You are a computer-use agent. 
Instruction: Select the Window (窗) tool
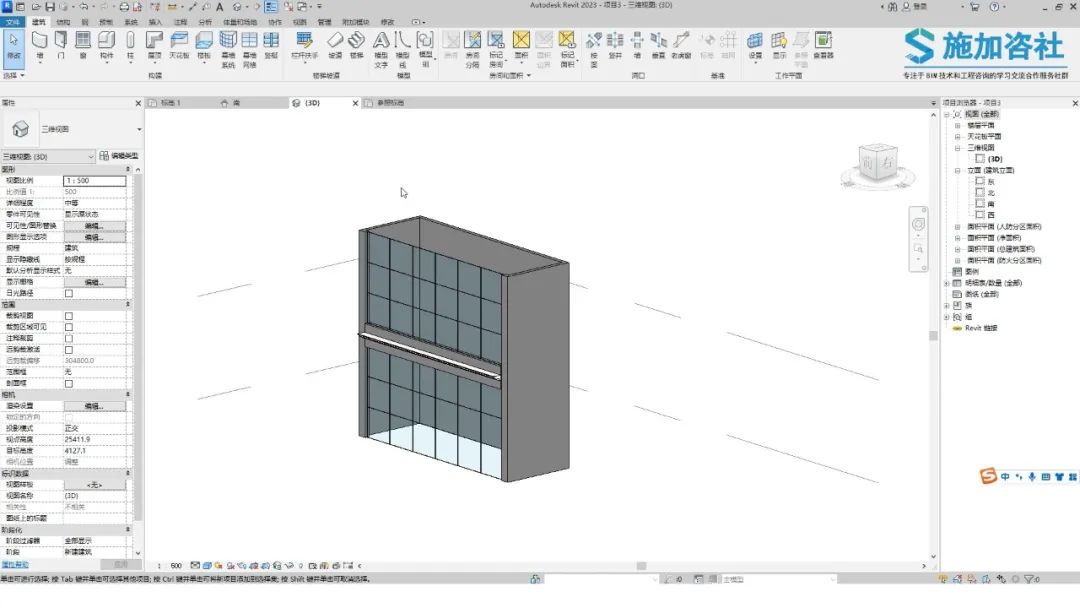83,45
